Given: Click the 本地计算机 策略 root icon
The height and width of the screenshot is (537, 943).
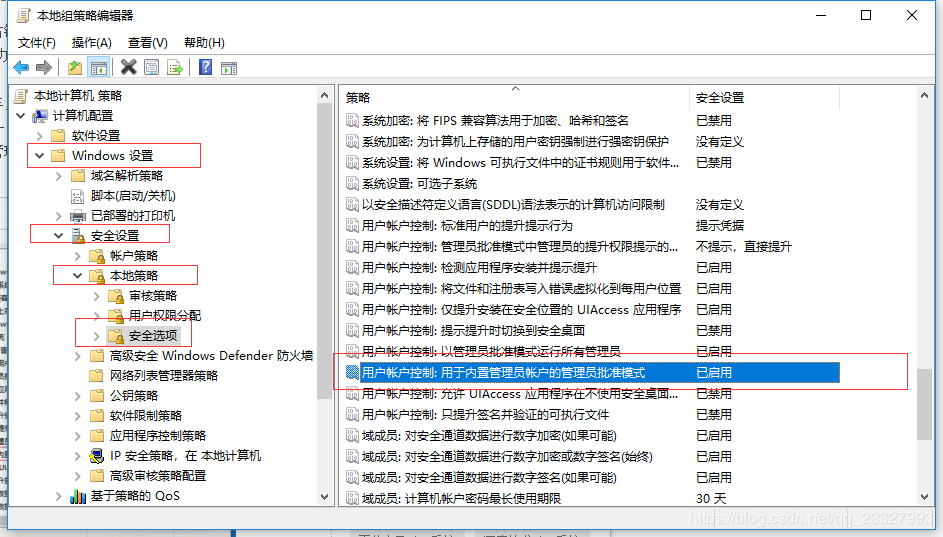Looking at the screenshot, I should point(21,96).
